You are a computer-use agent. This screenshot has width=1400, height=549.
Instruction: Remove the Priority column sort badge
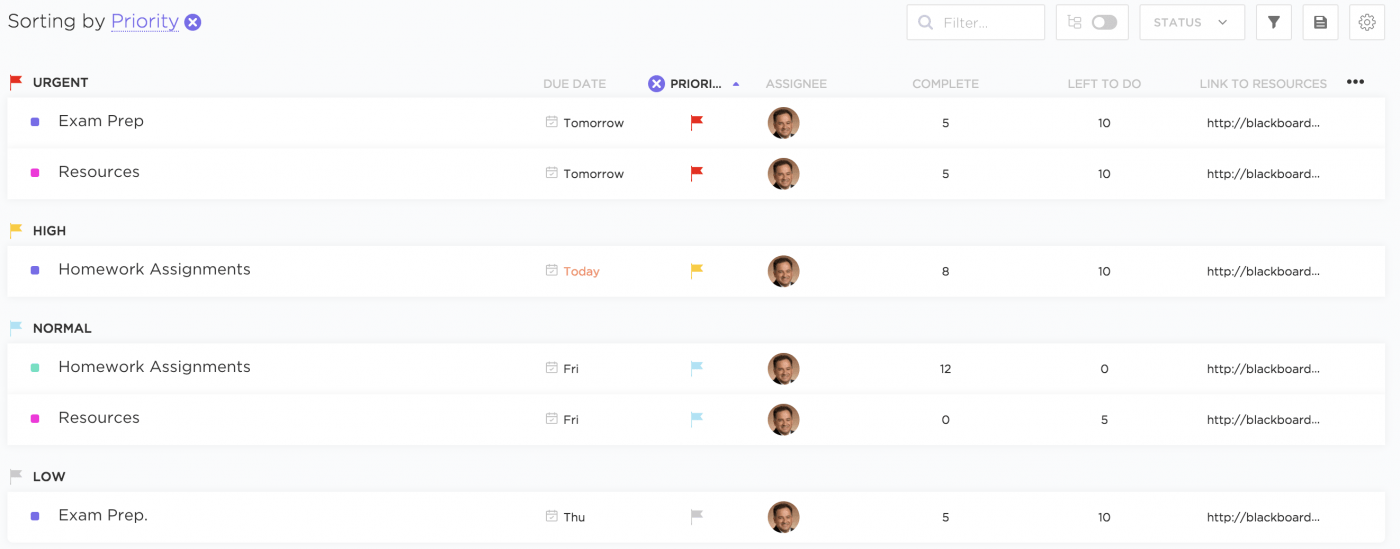[x=656, y=84]
